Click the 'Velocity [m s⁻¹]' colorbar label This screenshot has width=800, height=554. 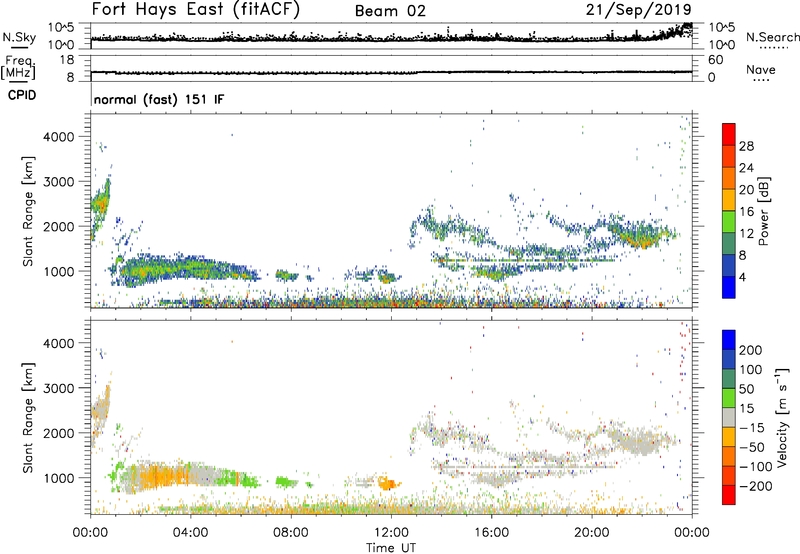781,417
